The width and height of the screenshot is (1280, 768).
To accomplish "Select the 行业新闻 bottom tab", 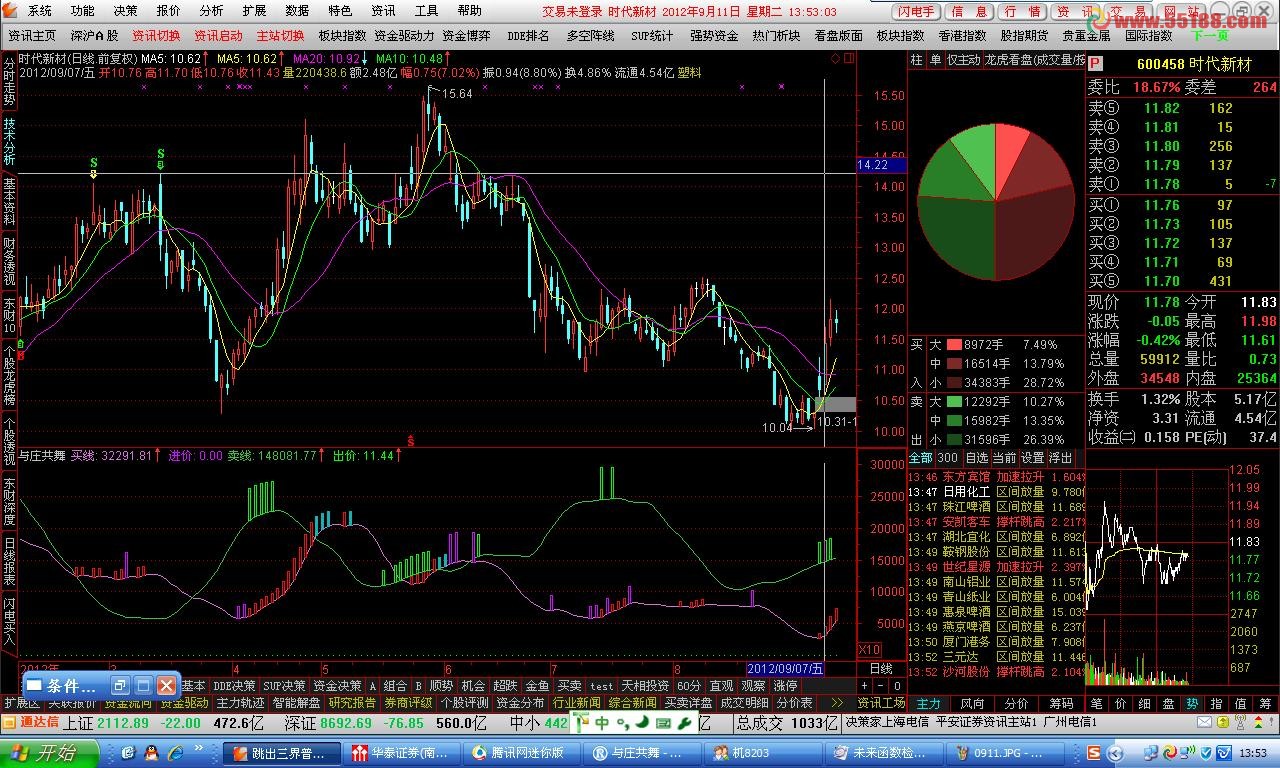I will click(x=577, y=703).
